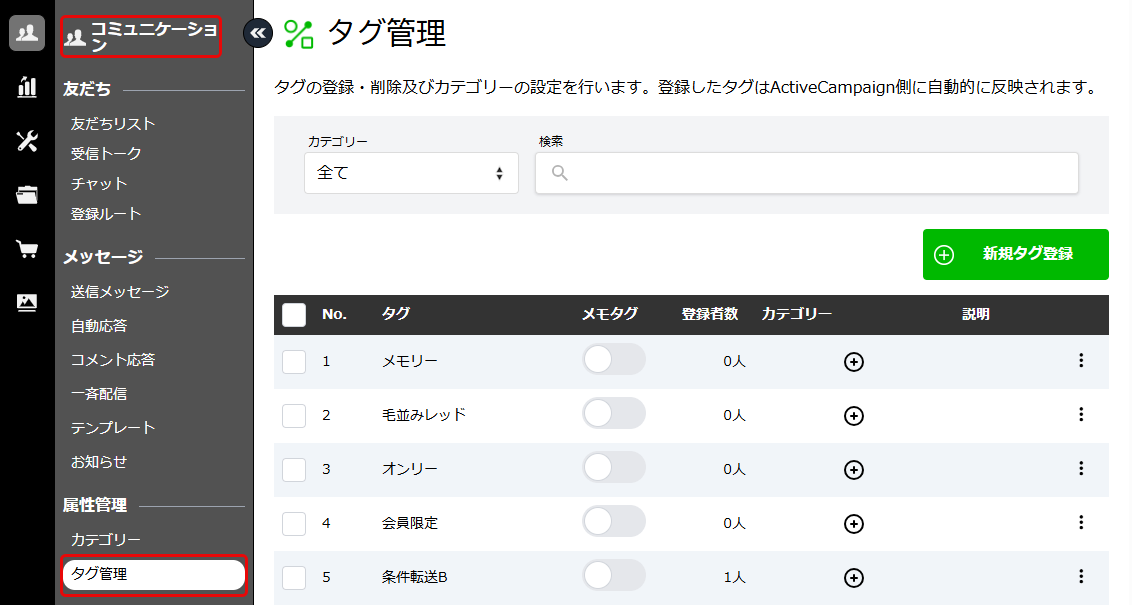The width and height of the screenshot is (1132, 605).
Task: Click the wrench and screwdriver tools icon
Action: [x=27, y=141]
